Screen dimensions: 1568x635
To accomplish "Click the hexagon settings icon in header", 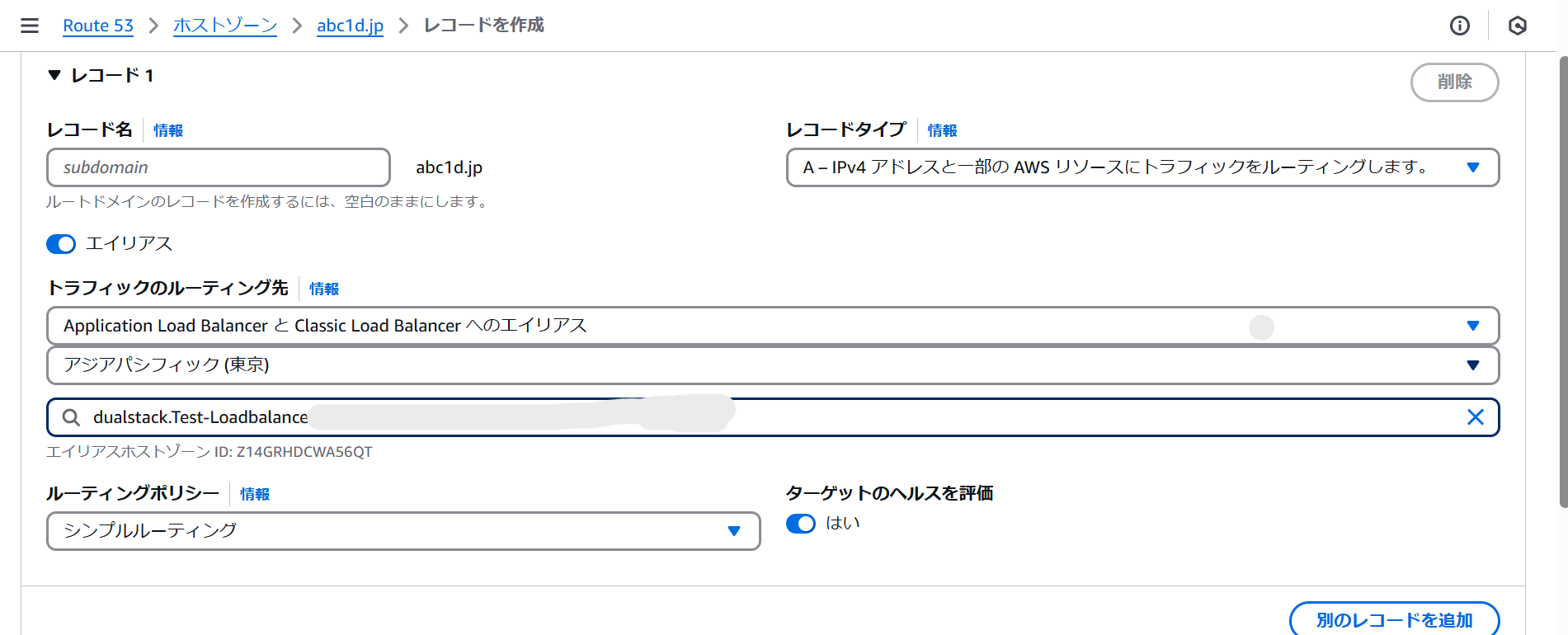I will pyautogui.click(x=1517, y=26).
